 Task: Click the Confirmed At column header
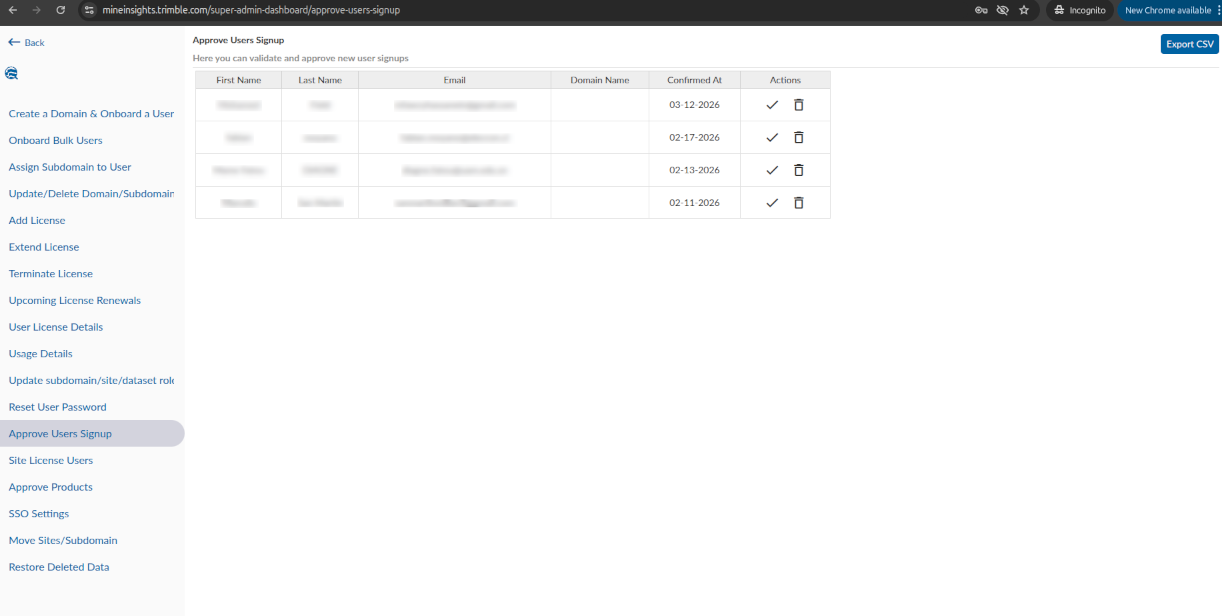coord(694,80)
